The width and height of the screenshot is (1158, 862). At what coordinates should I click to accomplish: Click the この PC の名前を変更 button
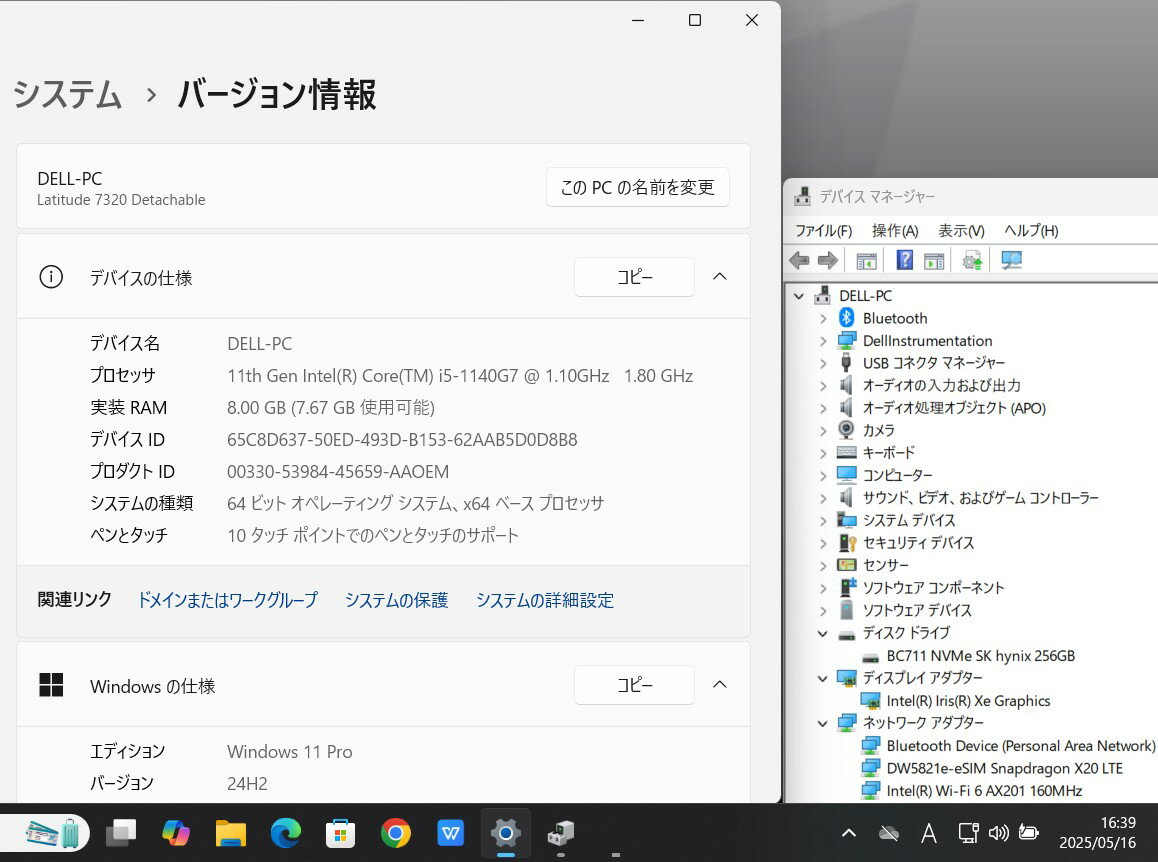coord(637,187)
